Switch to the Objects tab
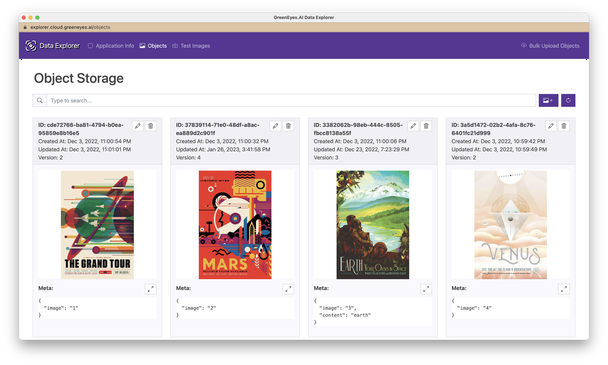Viewport: 608px width, 365px height. tap(153, 46)
